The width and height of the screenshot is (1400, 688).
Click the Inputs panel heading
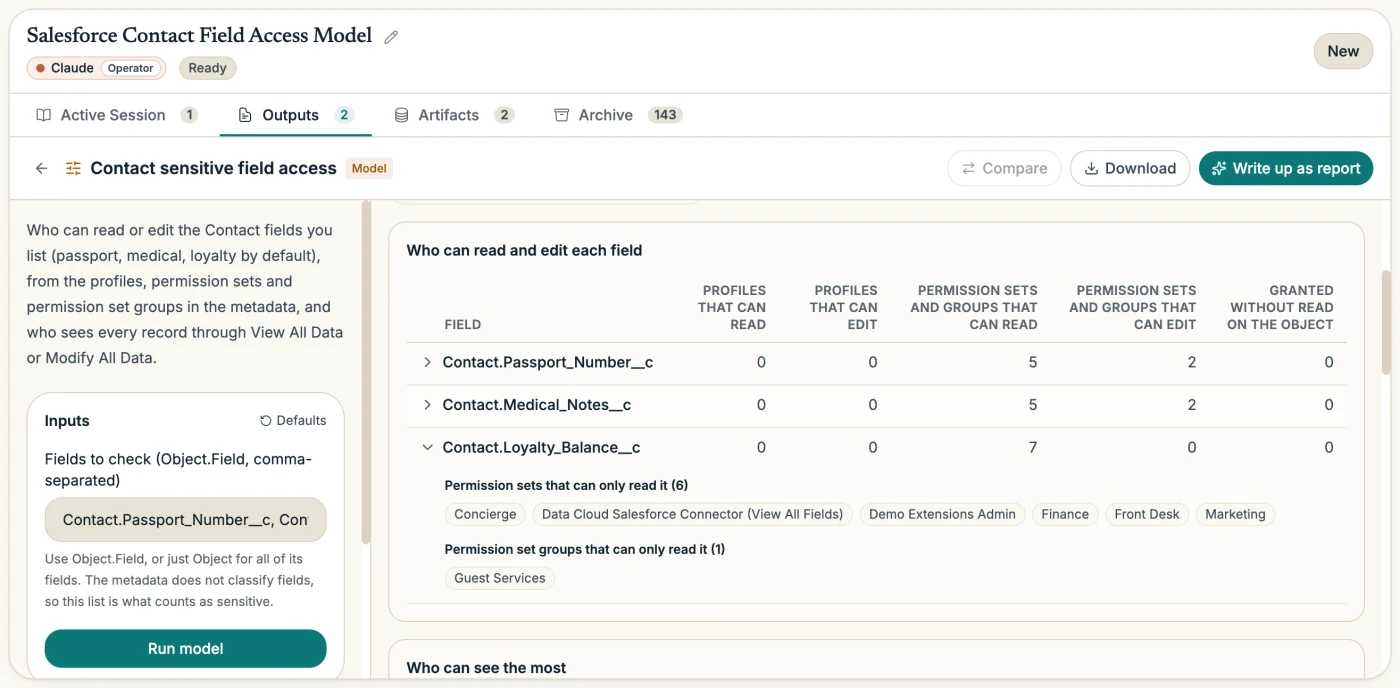(x=67, y=421)
